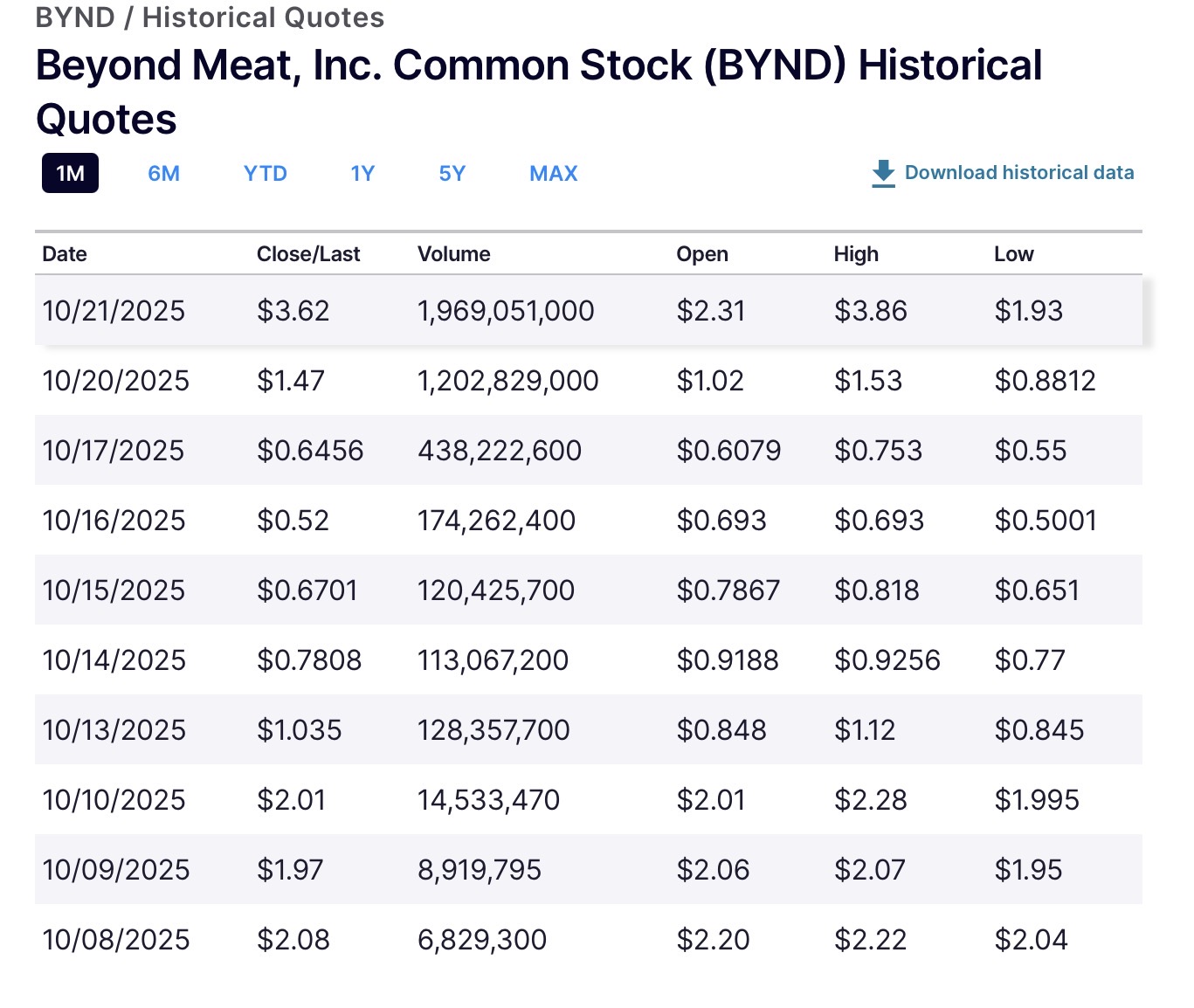Screen dimensions: 1194x1008
Task: Click the Low column header
Action: click(1013, 254)
